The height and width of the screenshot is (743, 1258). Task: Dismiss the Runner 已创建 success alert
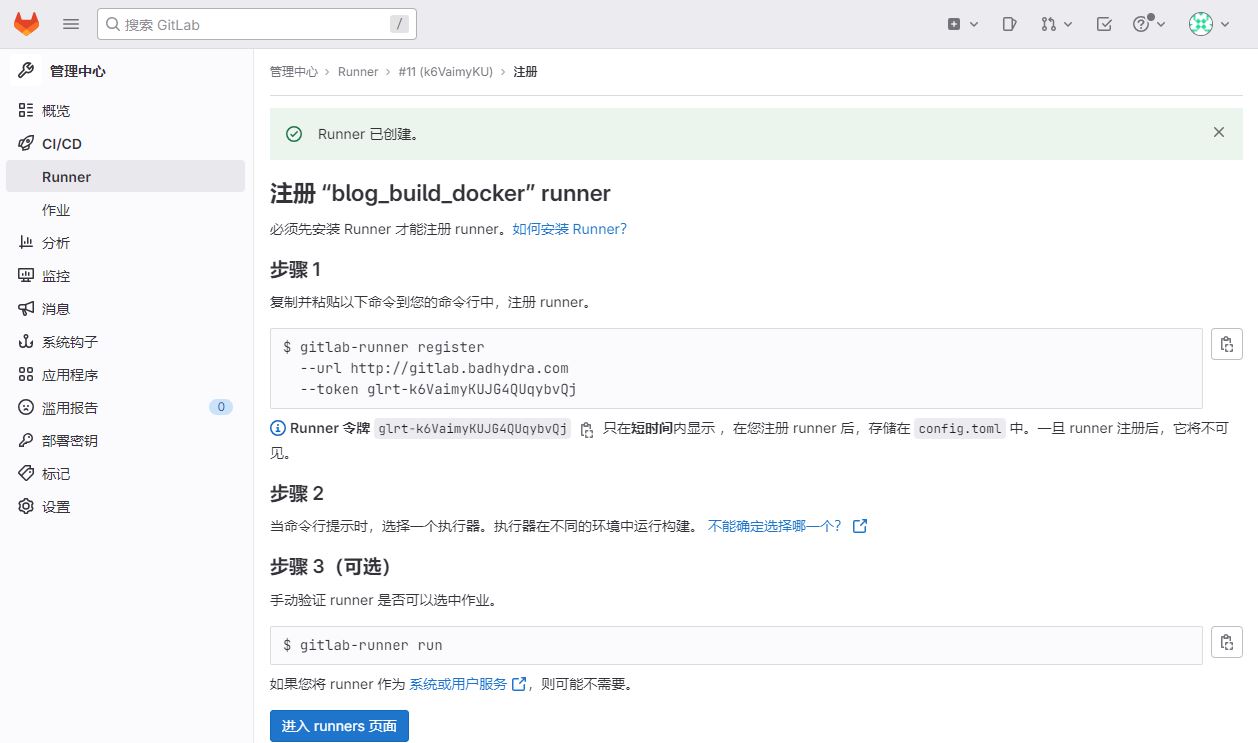[x=1218, y=132]
